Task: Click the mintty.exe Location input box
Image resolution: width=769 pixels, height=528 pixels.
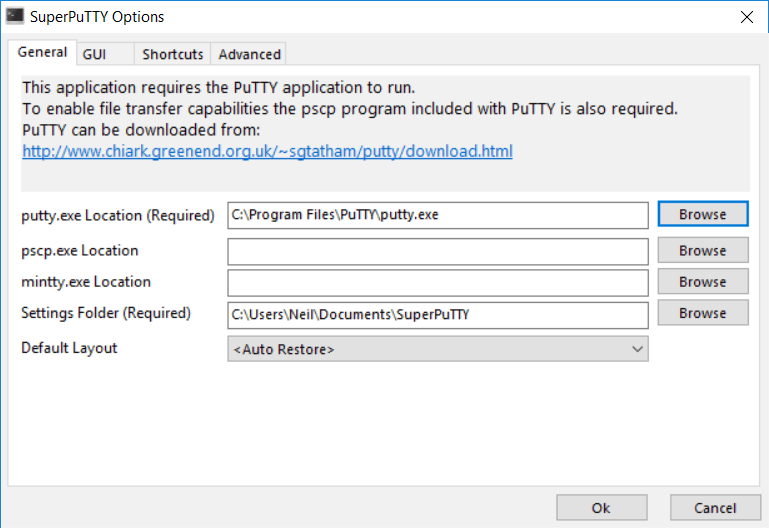Action: (438, 283)
